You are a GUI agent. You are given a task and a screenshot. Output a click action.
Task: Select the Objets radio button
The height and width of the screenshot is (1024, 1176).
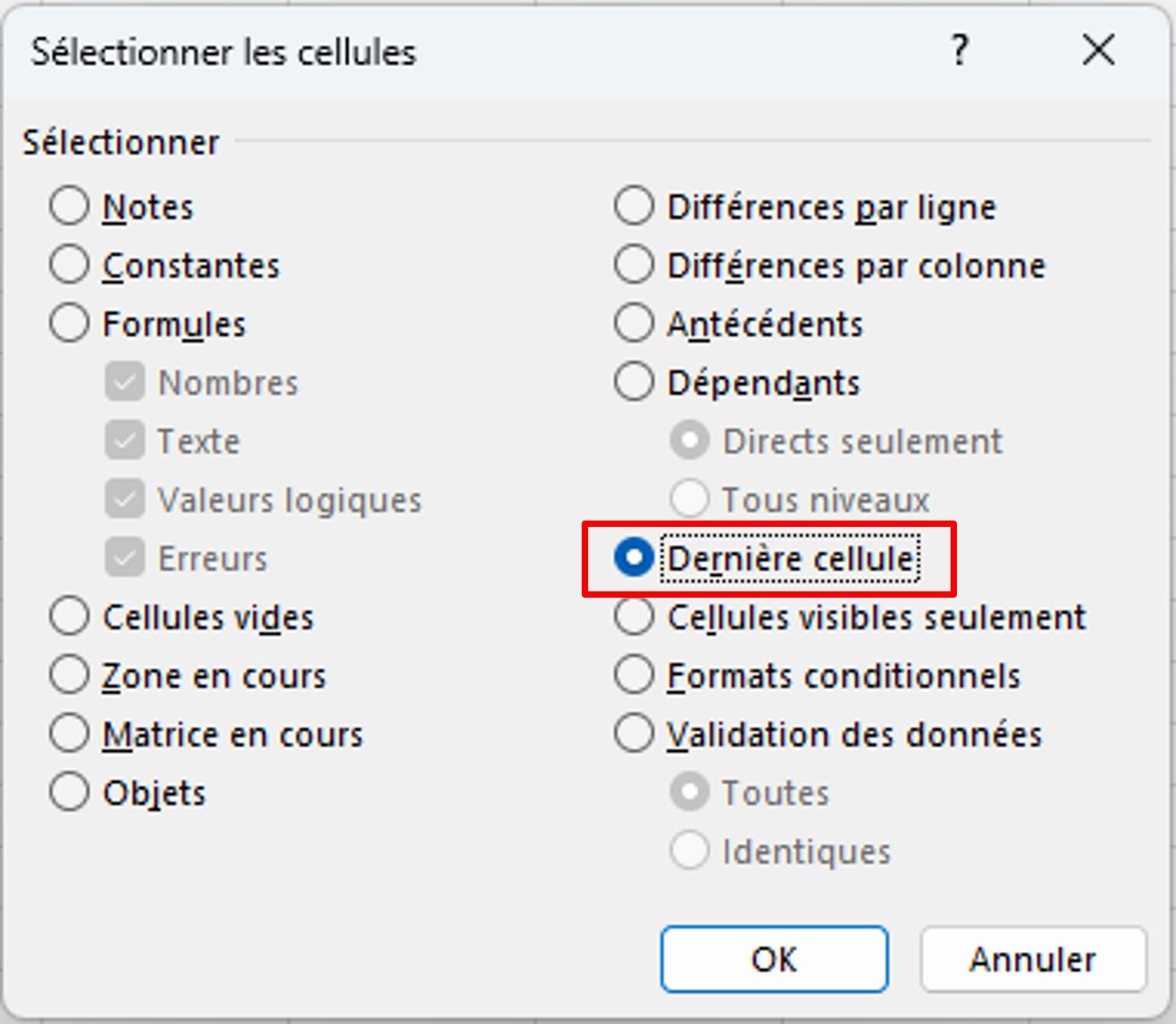point(69,792)
